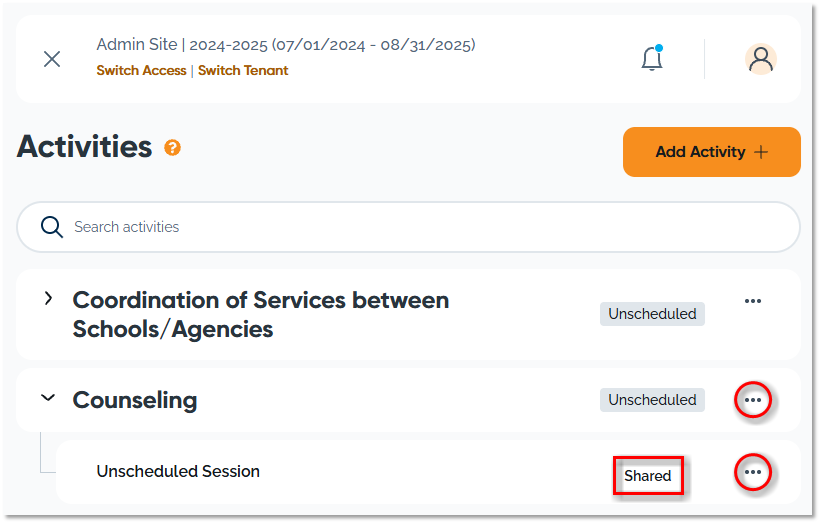The height and width of the screenshot is (524, 821).
Task: Open Coordination of Services more options menu
Action: click(753, 301)
